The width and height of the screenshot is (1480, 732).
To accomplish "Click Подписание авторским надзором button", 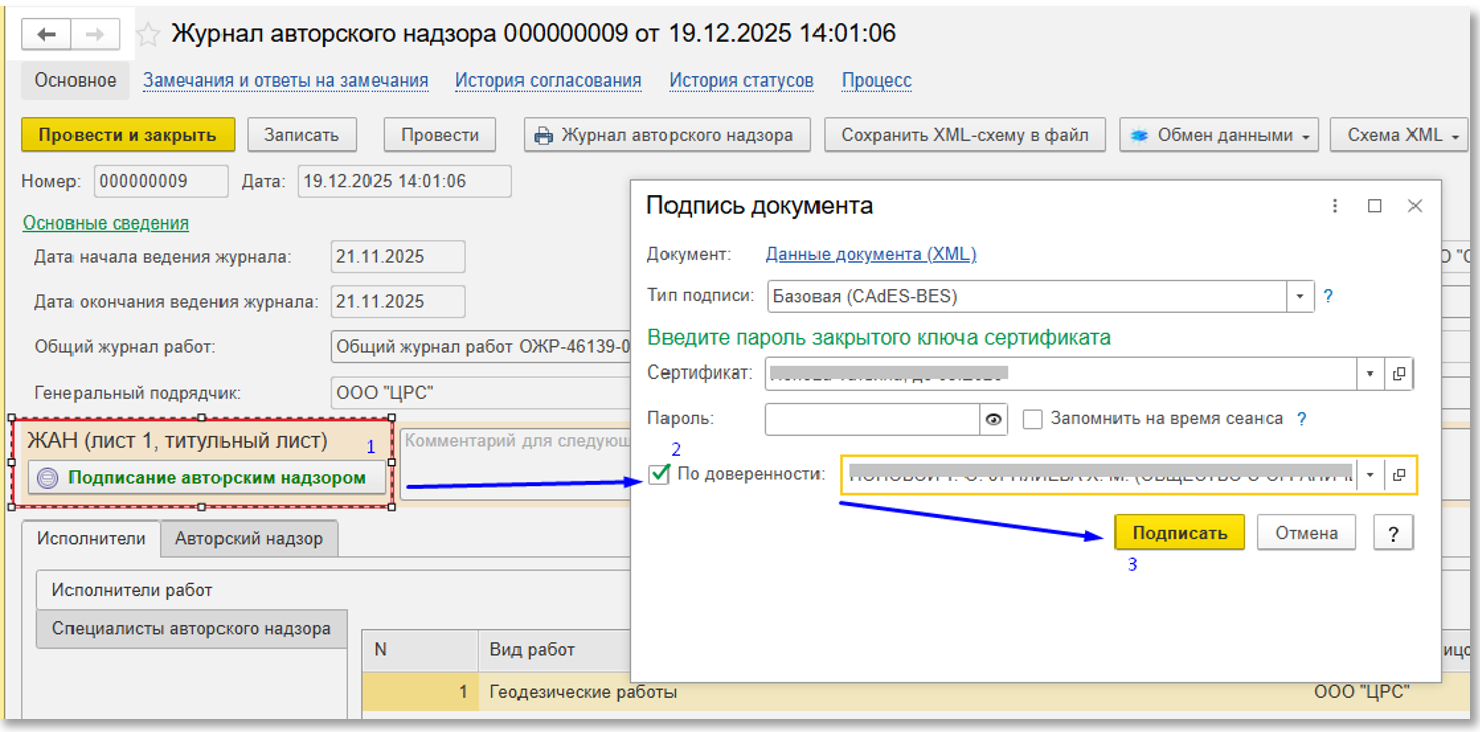I will [x=206, y=478].
